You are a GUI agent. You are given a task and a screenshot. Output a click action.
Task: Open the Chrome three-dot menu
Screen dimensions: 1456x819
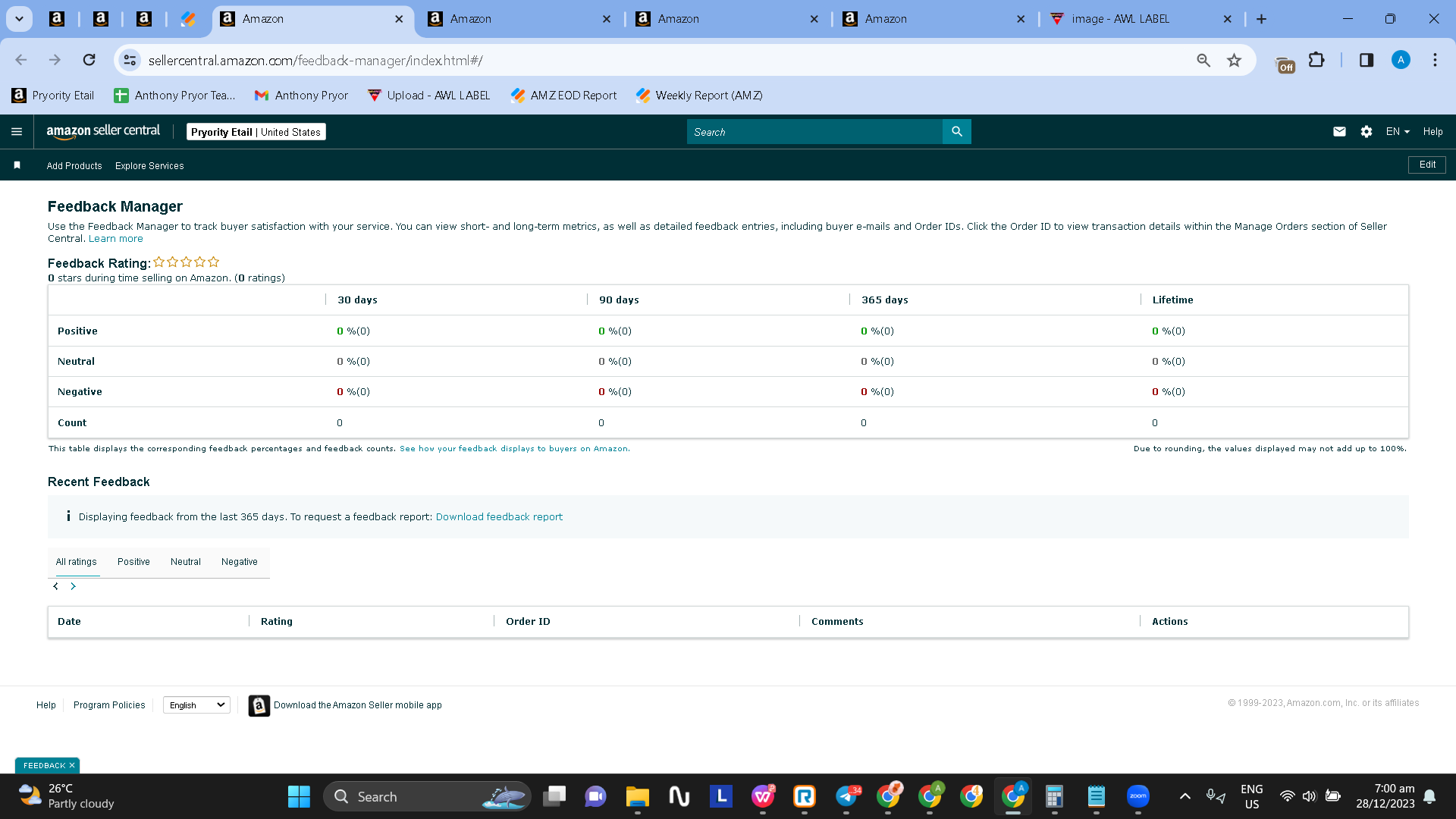(x=1435, y=60)
